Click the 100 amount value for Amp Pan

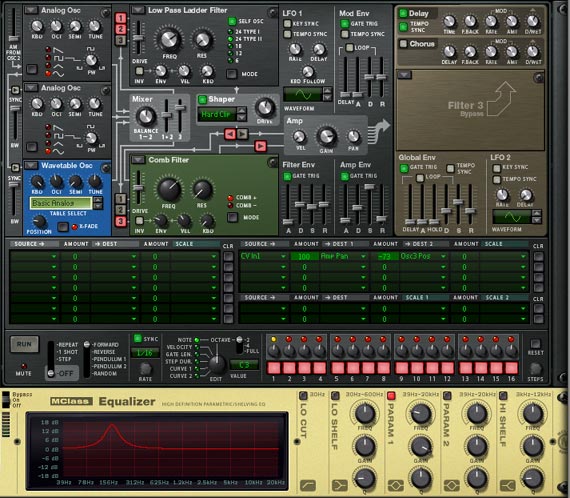click(x=304, y=257)
